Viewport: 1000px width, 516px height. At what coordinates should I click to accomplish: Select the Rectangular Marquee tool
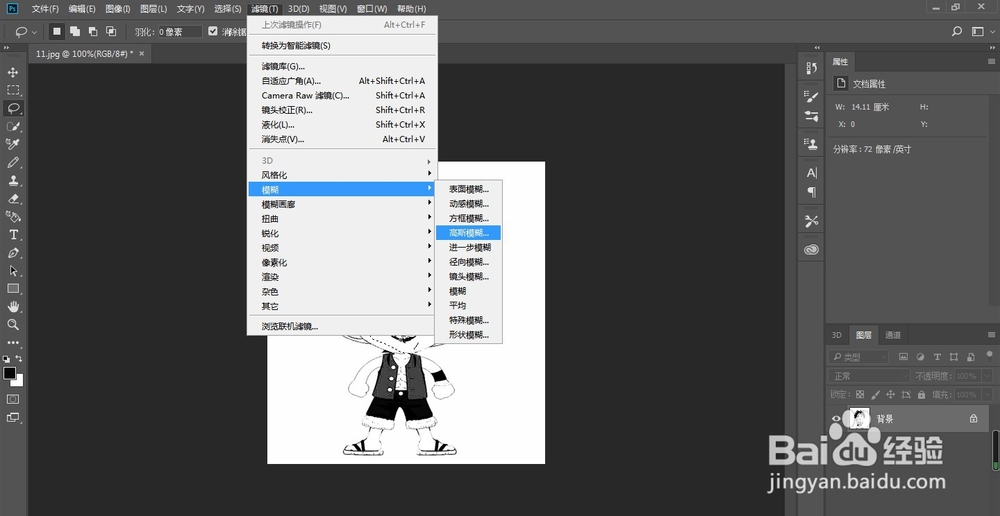click(13, 90)
